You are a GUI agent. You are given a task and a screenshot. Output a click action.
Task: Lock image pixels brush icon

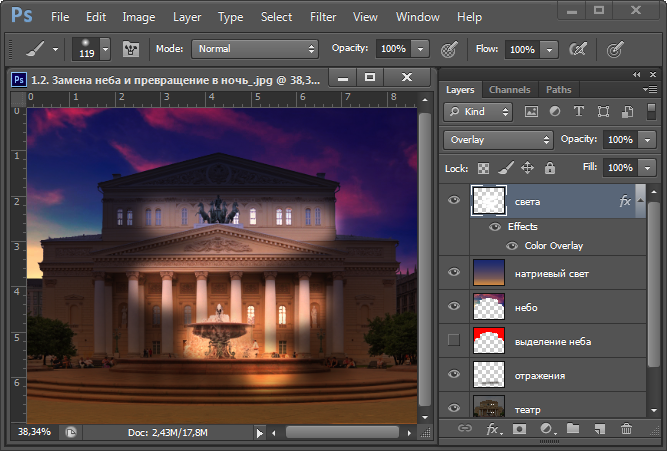point(506,168)
